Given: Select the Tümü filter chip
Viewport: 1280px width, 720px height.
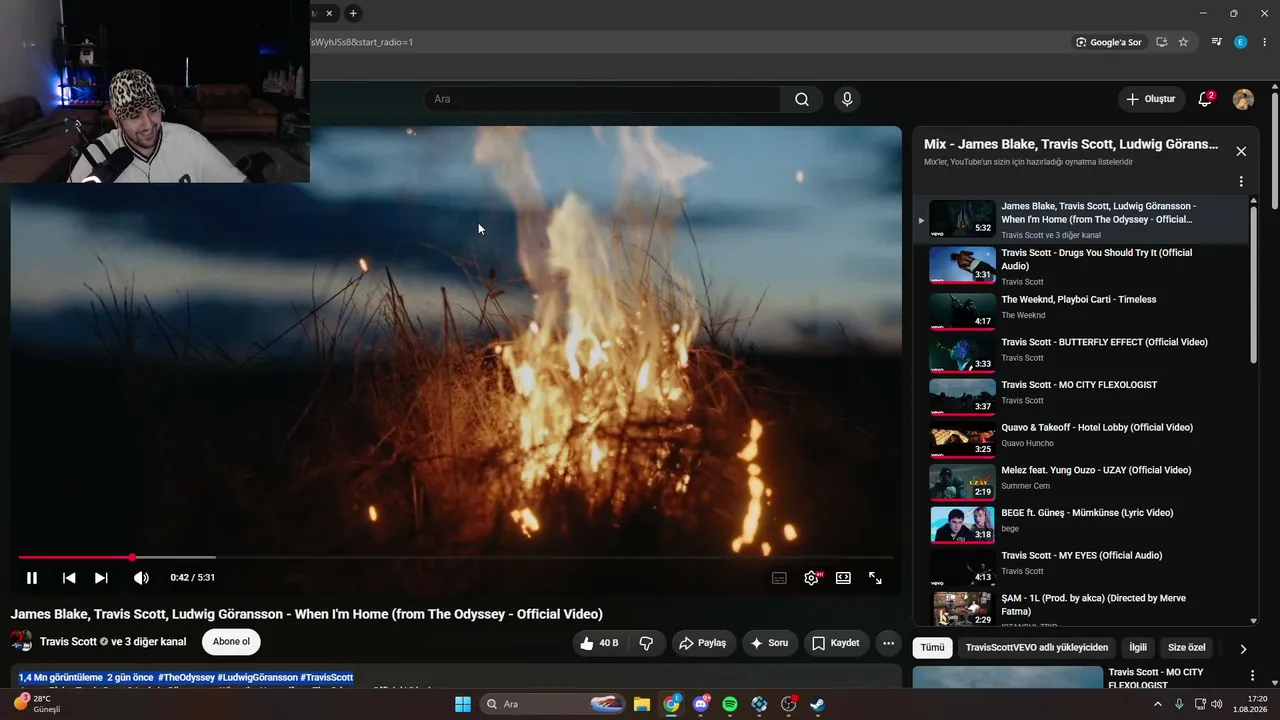Looking at the screenshot, I should tap(932, 648).
